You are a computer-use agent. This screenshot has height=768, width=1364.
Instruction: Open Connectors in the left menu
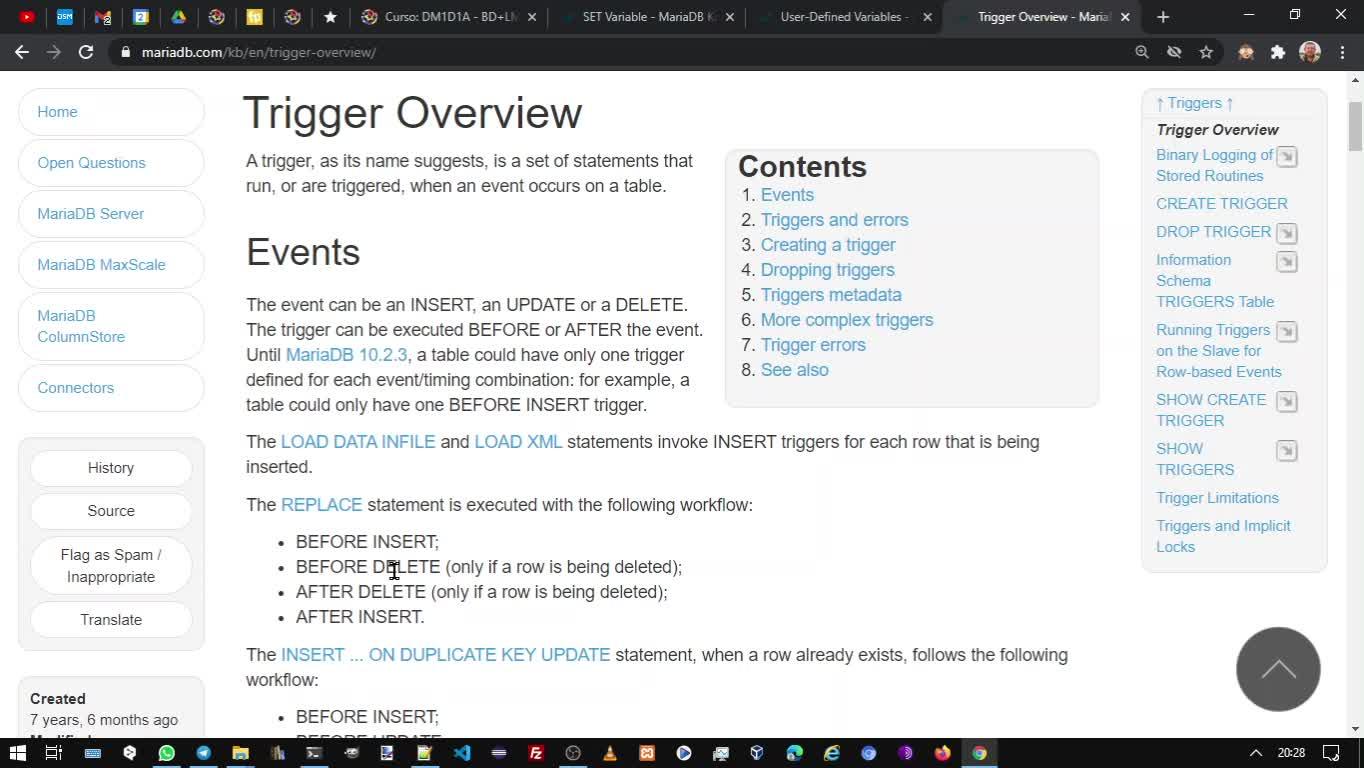pos(111,388)
